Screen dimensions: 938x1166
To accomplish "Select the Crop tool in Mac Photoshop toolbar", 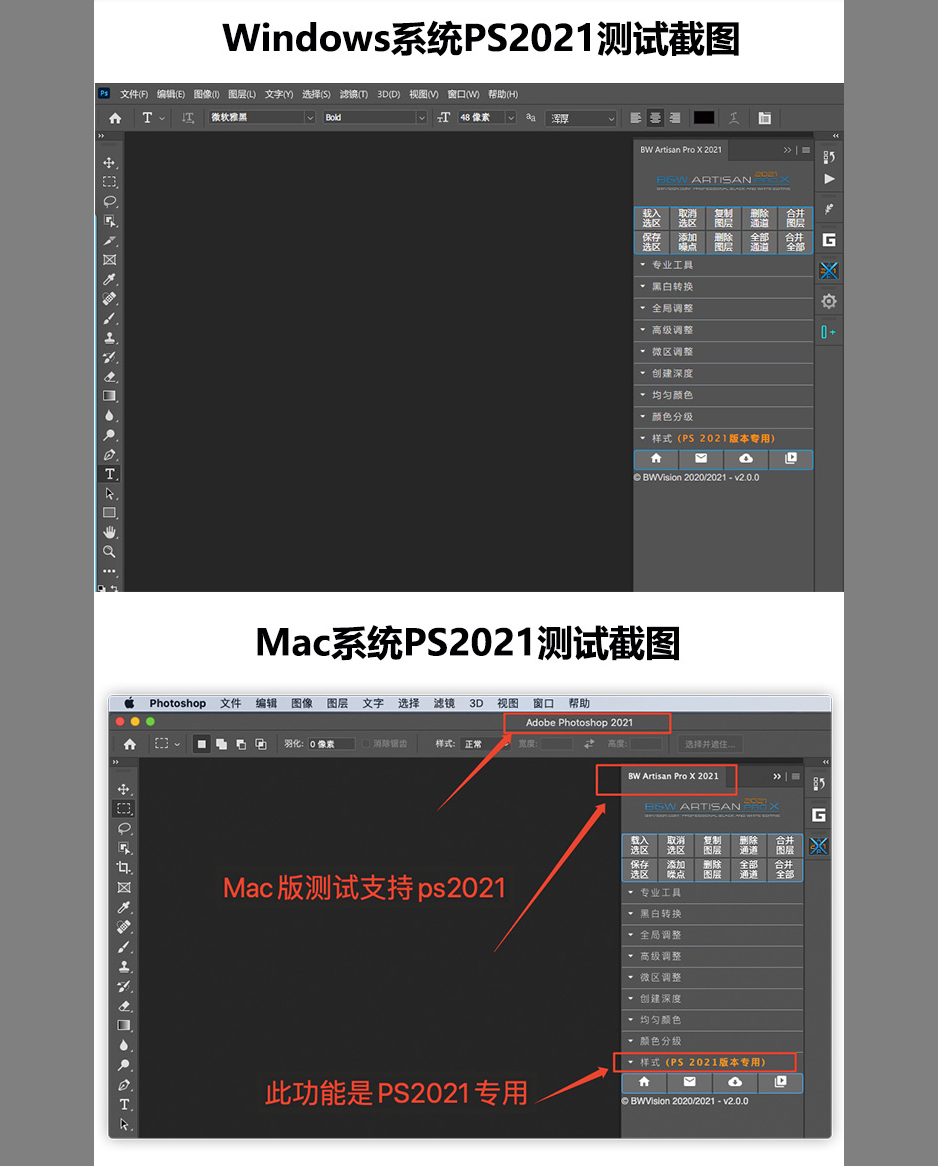I will (x=123, y=868).
